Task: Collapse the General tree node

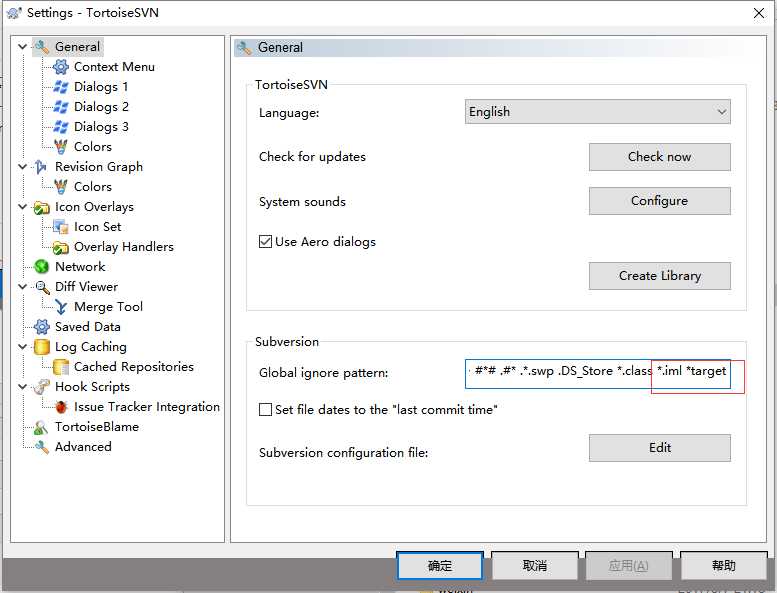Action: [22, 47]
